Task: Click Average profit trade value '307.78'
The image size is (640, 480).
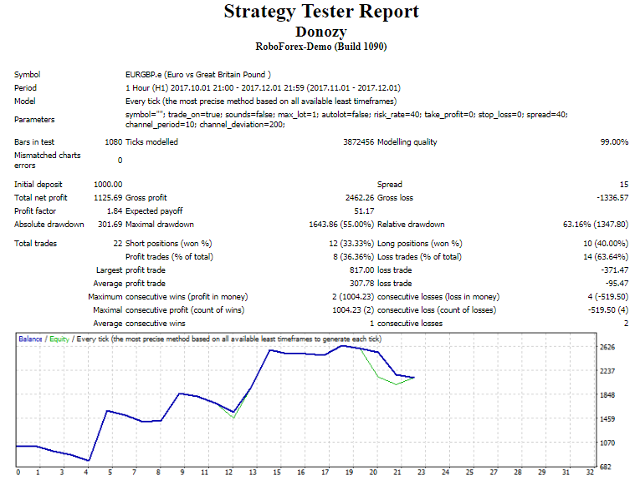Action: click(362, 283)
